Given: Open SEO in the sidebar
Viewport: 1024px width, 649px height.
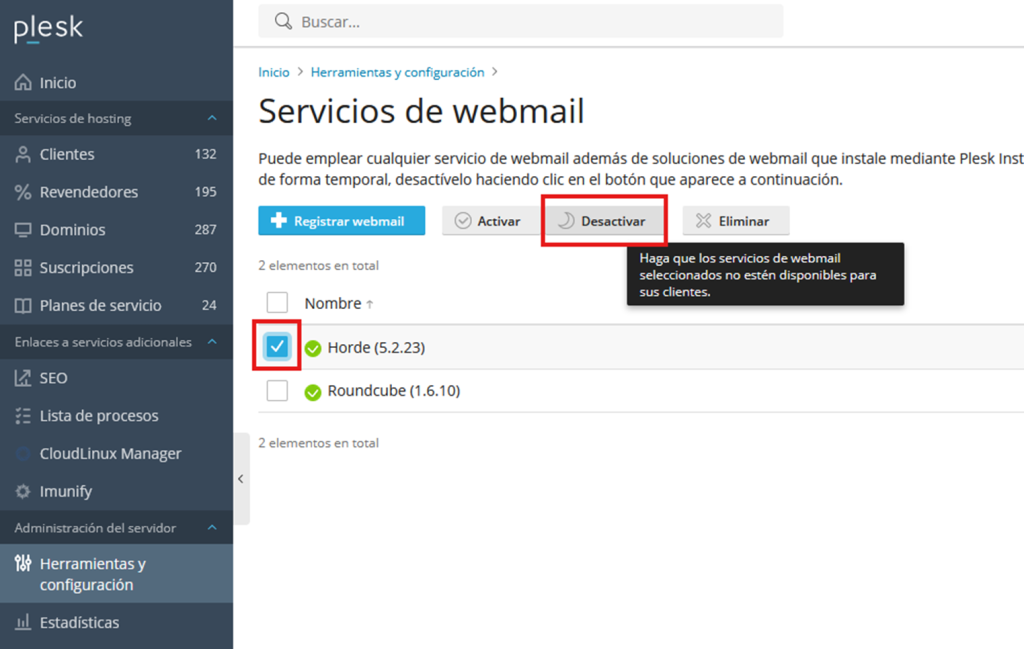Looking at the screenshot, I should (116, 378).
